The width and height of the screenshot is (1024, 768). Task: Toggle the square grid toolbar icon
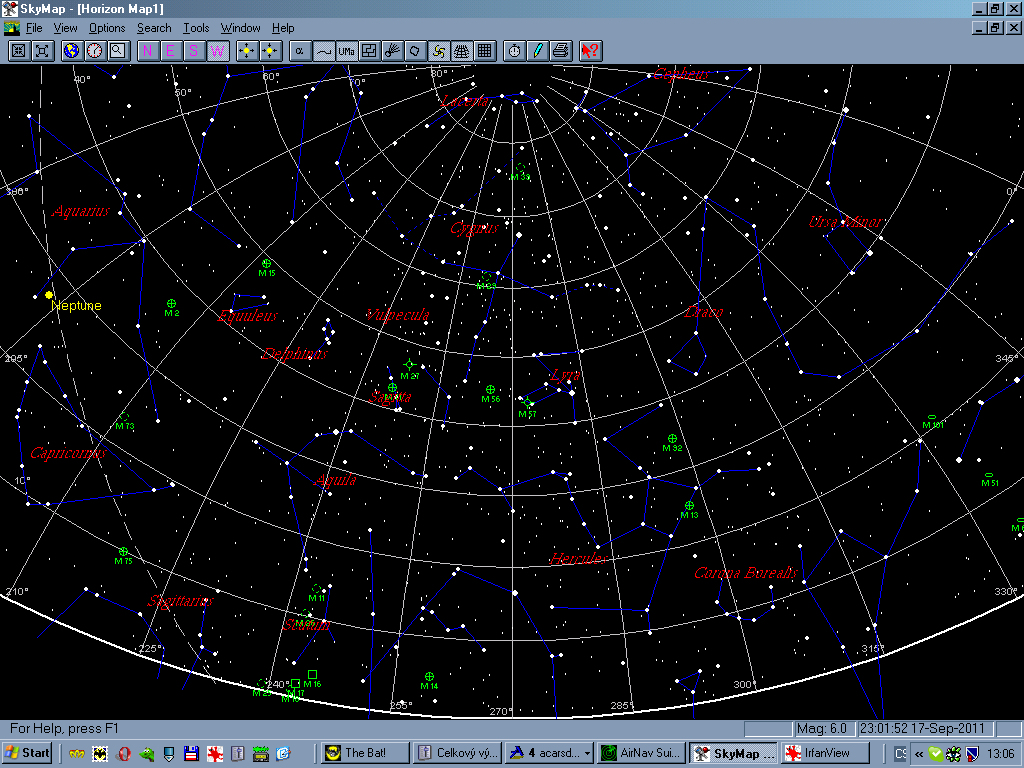click(x=485, y=51)
